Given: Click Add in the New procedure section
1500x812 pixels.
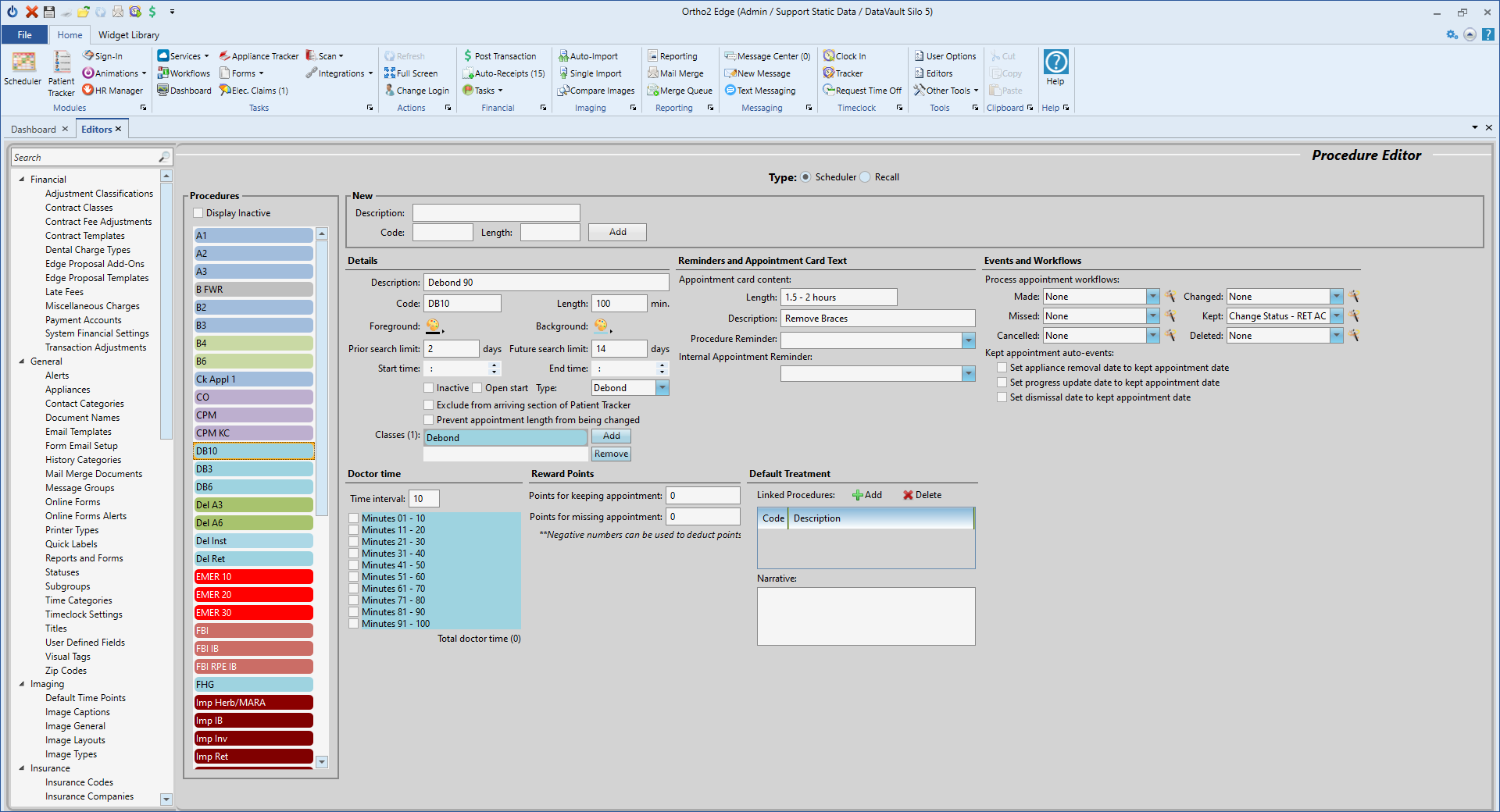Looking at the screenshot, I should pos(617,232).
